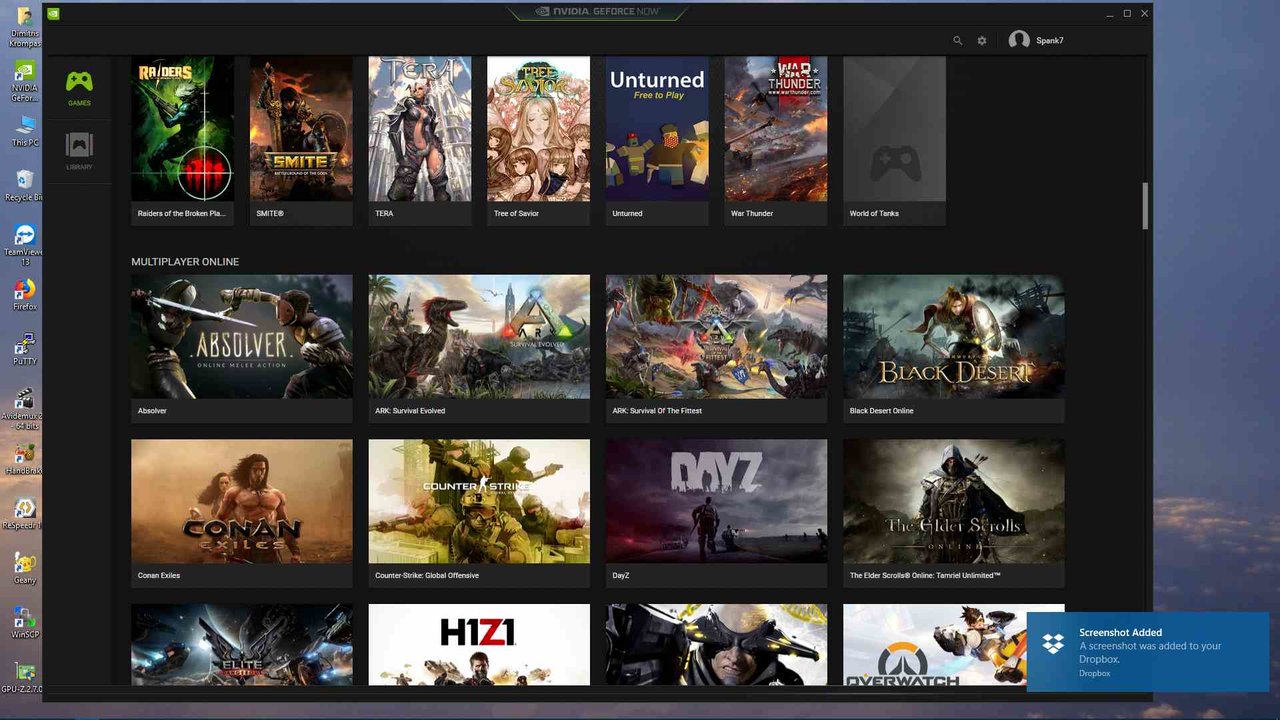
Task: Select the Unturned game cover
Action: pyautogui.click(x=657, y=129)
